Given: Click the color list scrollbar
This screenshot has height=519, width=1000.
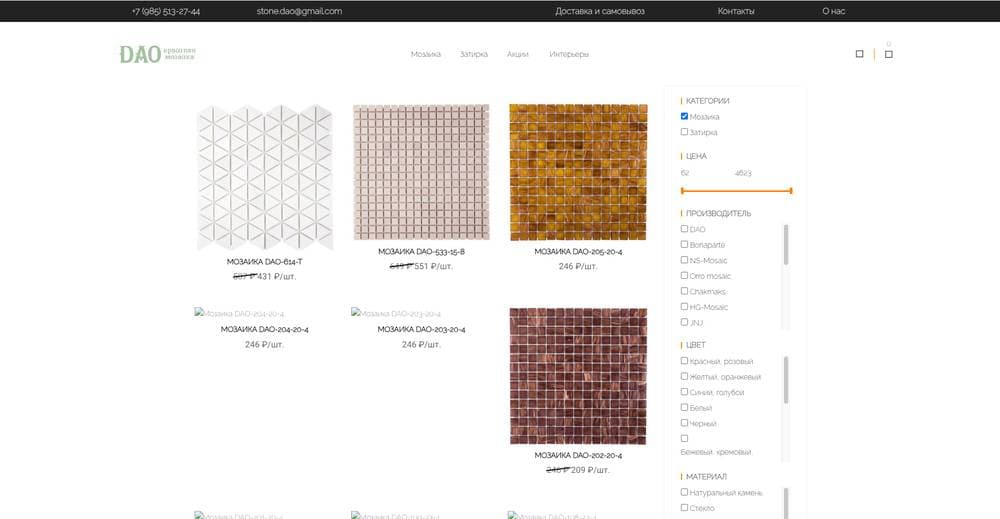Looking at the screenshot, I should (786, 380).
